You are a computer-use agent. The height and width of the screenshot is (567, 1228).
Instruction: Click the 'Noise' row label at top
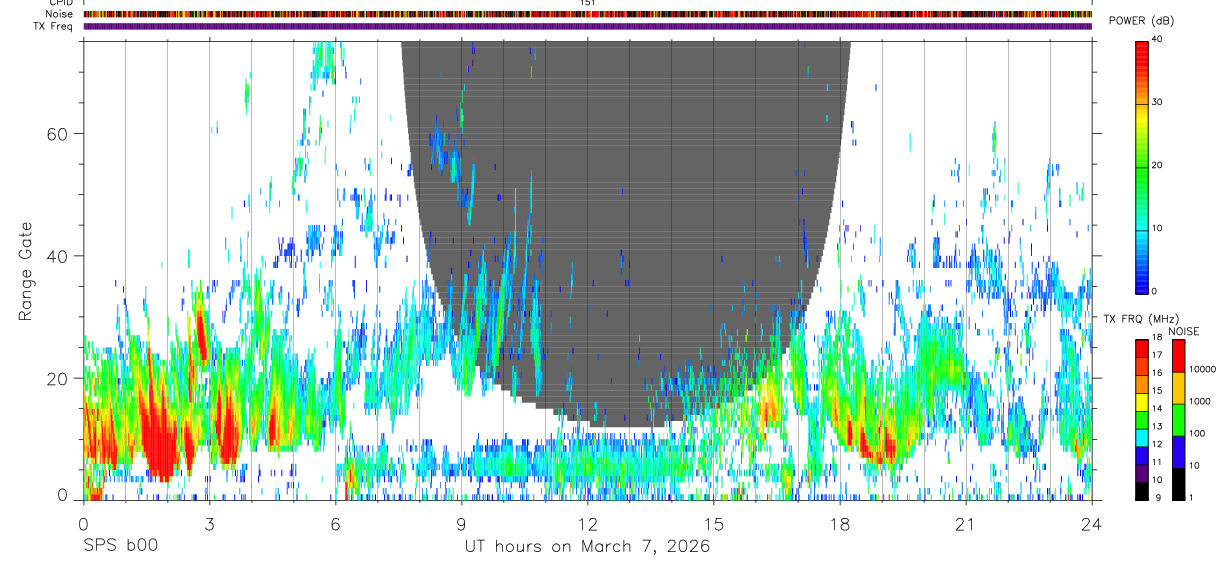(x=59, y=15)
